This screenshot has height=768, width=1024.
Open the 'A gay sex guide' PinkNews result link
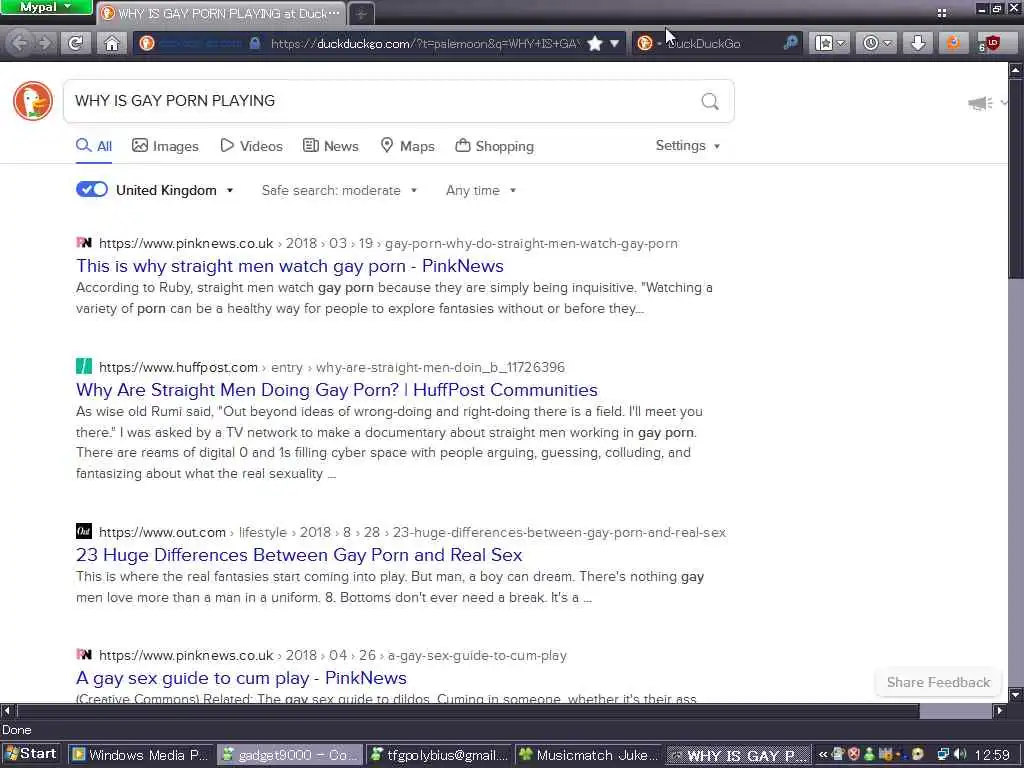(x=241, y=678)
